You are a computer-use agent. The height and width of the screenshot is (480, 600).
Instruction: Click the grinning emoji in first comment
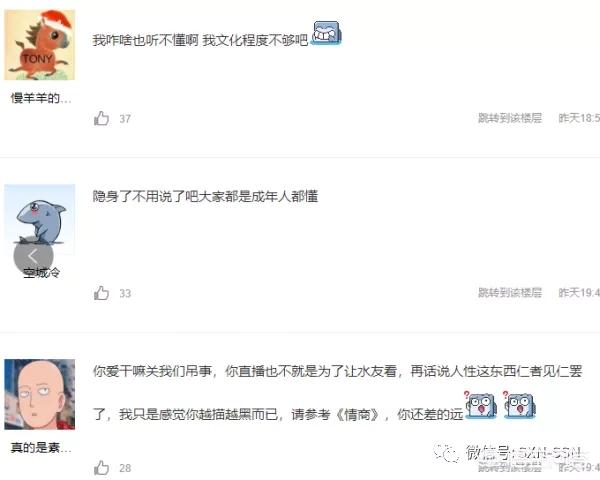click(x=326, y=33)
